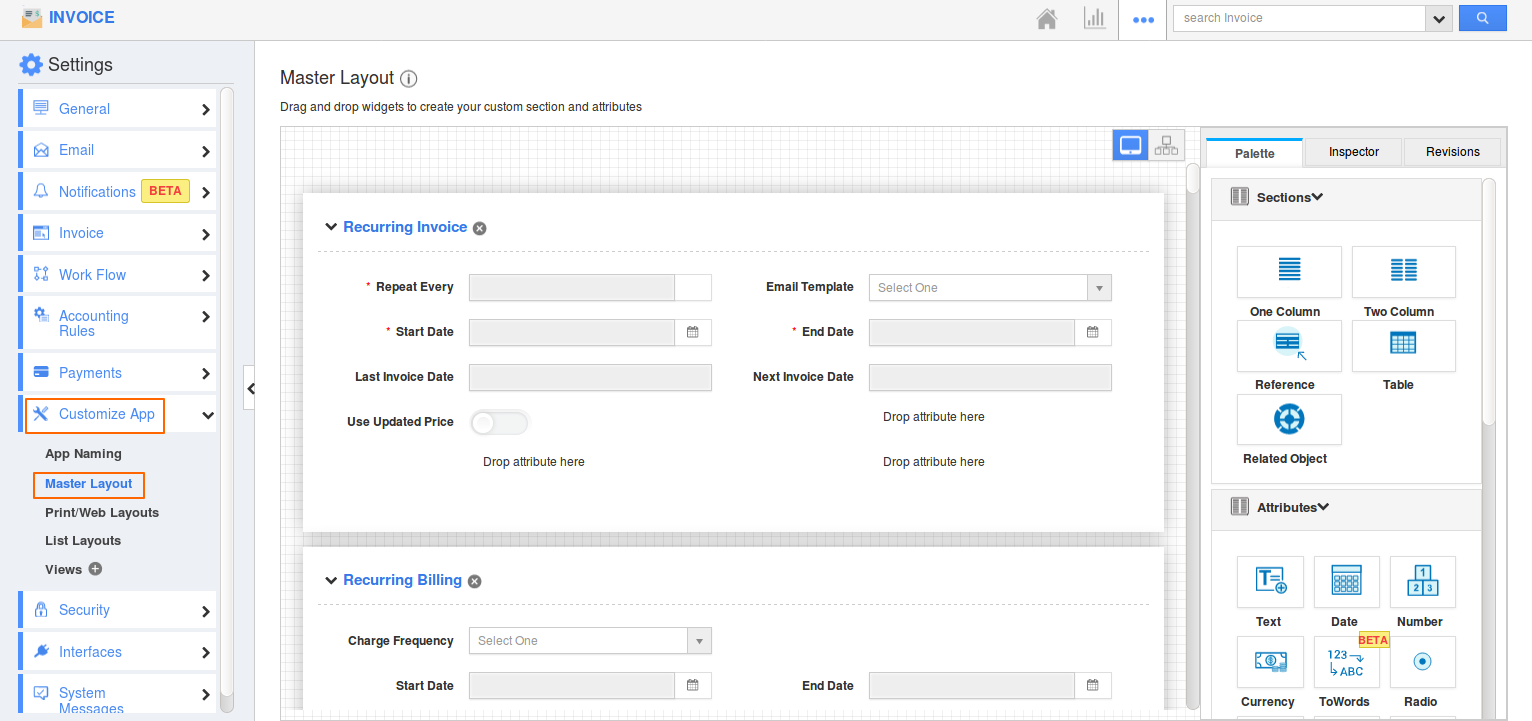The image size is (1532, 721).
Task: Click the Invoice app logo icon
Action: pos(32,17)
